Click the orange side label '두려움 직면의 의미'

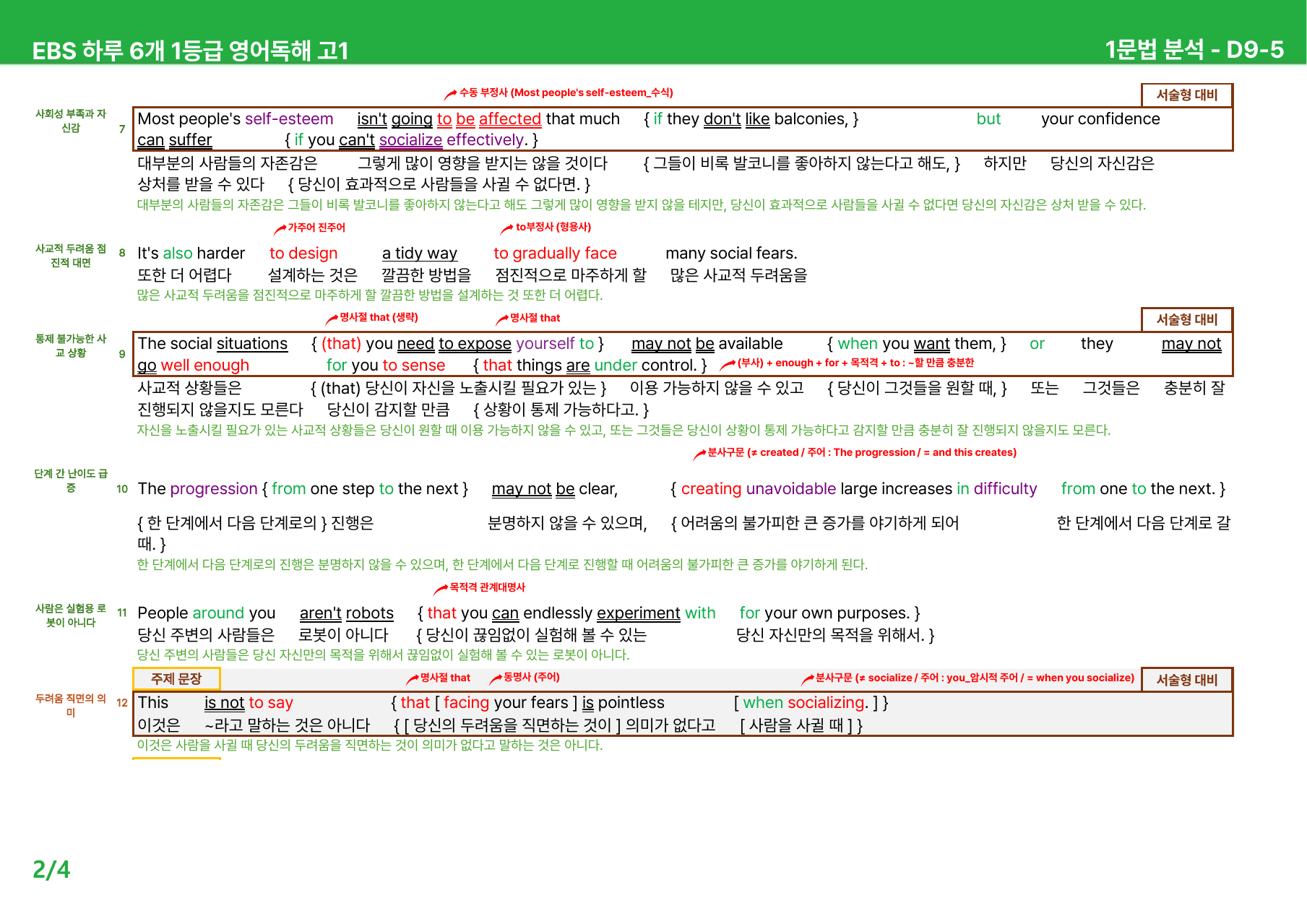(x=71, y=705)
